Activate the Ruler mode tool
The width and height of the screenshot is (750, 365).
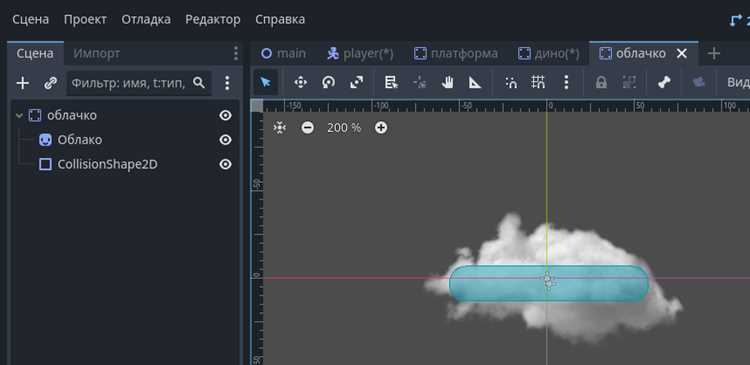pyautogui.click(x=475, y=83)
